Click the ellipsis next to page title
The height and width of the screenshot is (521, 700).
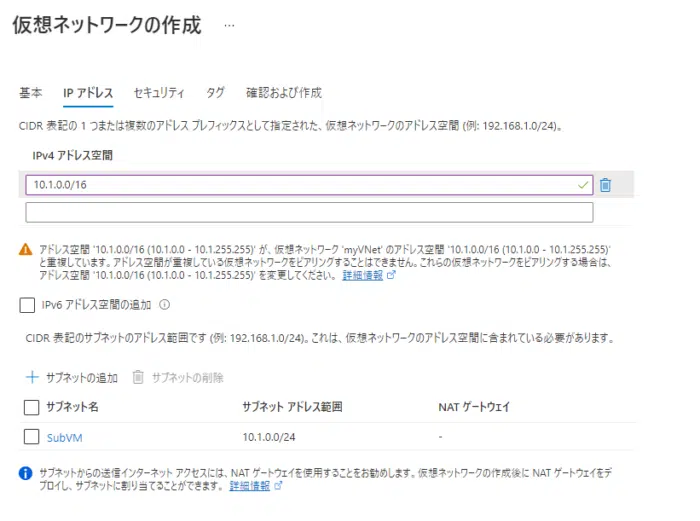click(229, 25)
